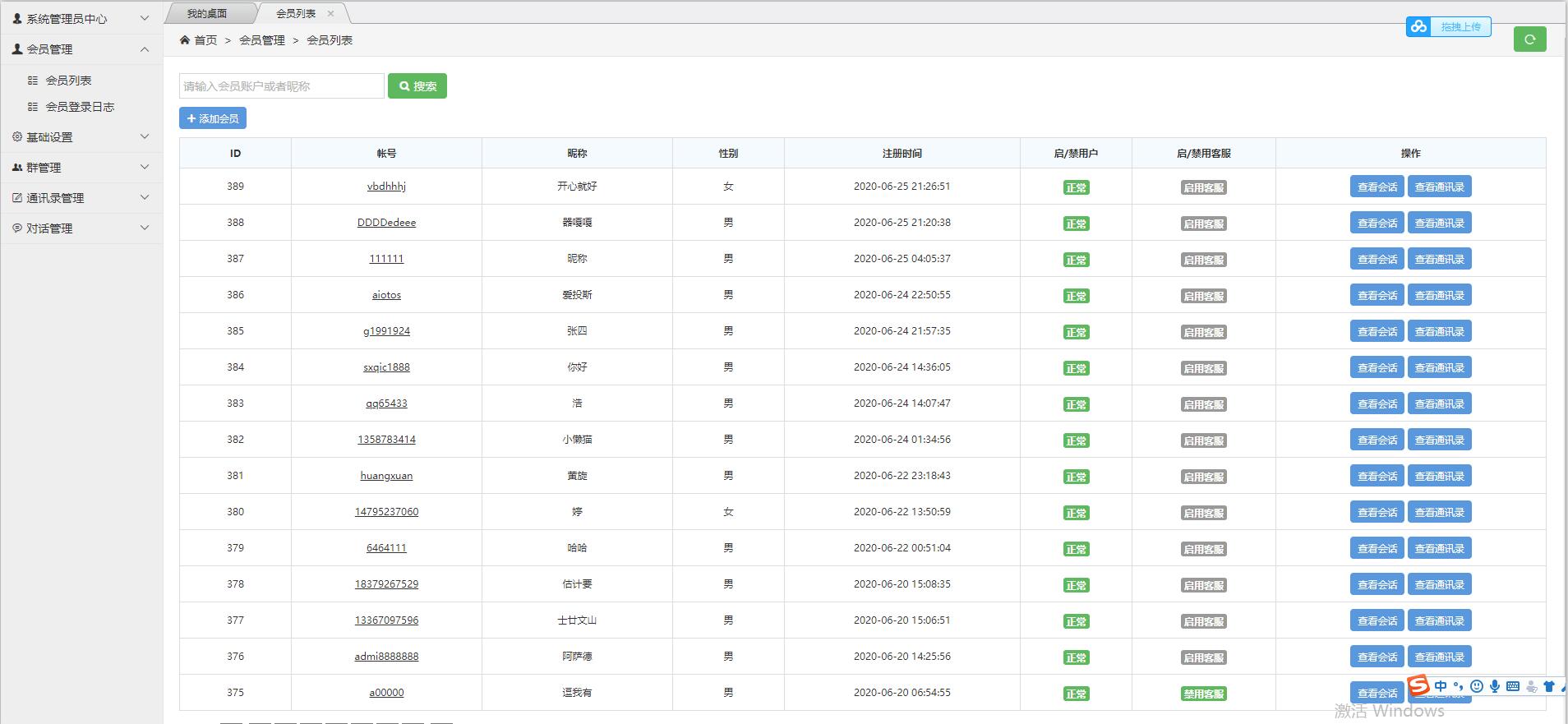Click the Sogou microphone icon
Viewport: 1568px width, 724px height.
(x=1495, y=686)
